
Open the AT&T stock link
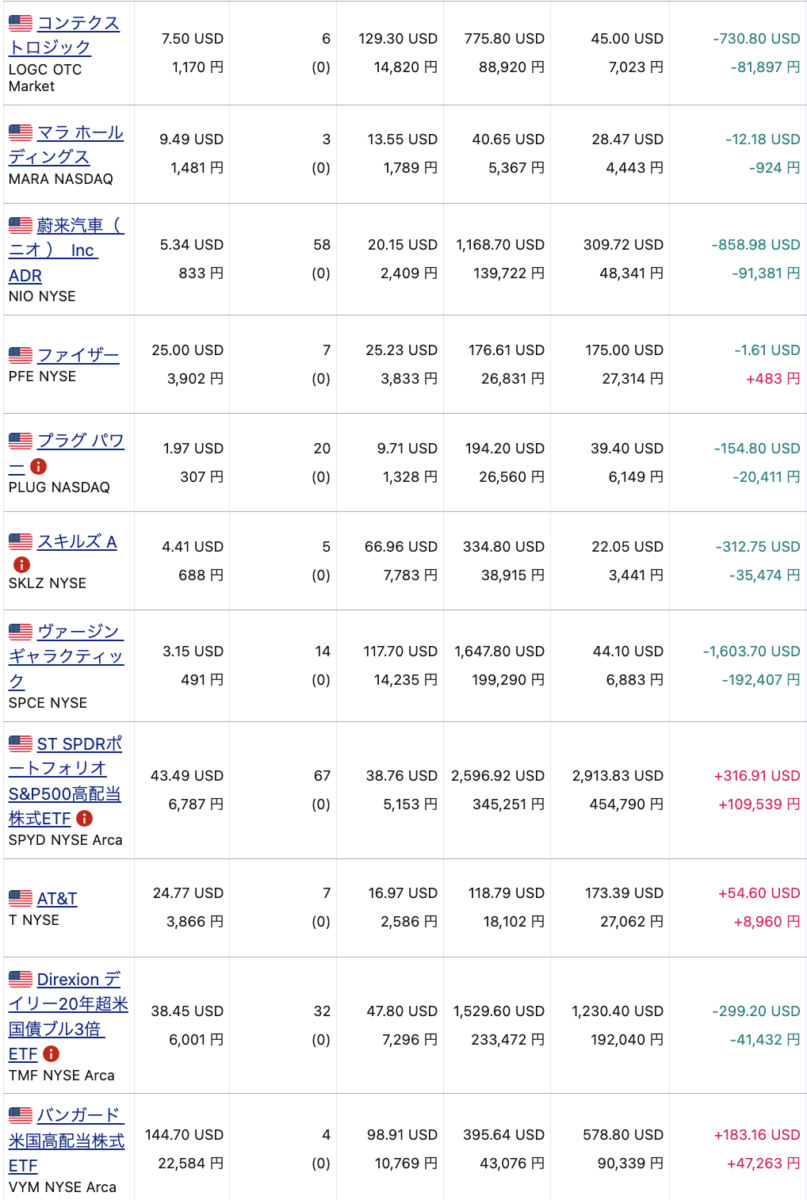(57, 898)
